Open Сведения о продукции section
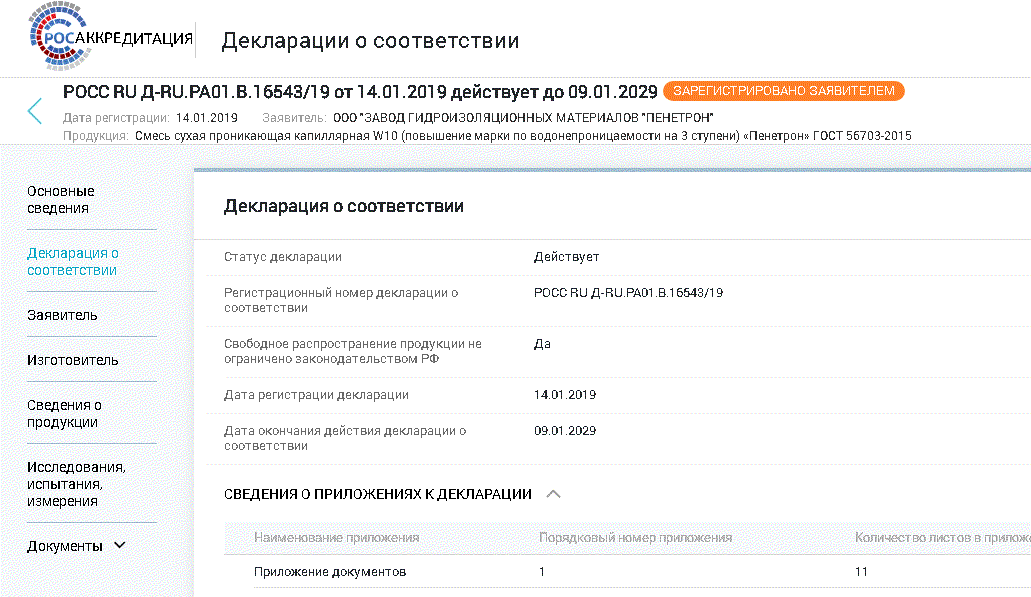The height and width of the screenshot is (597, 1031). click(64, 414)
